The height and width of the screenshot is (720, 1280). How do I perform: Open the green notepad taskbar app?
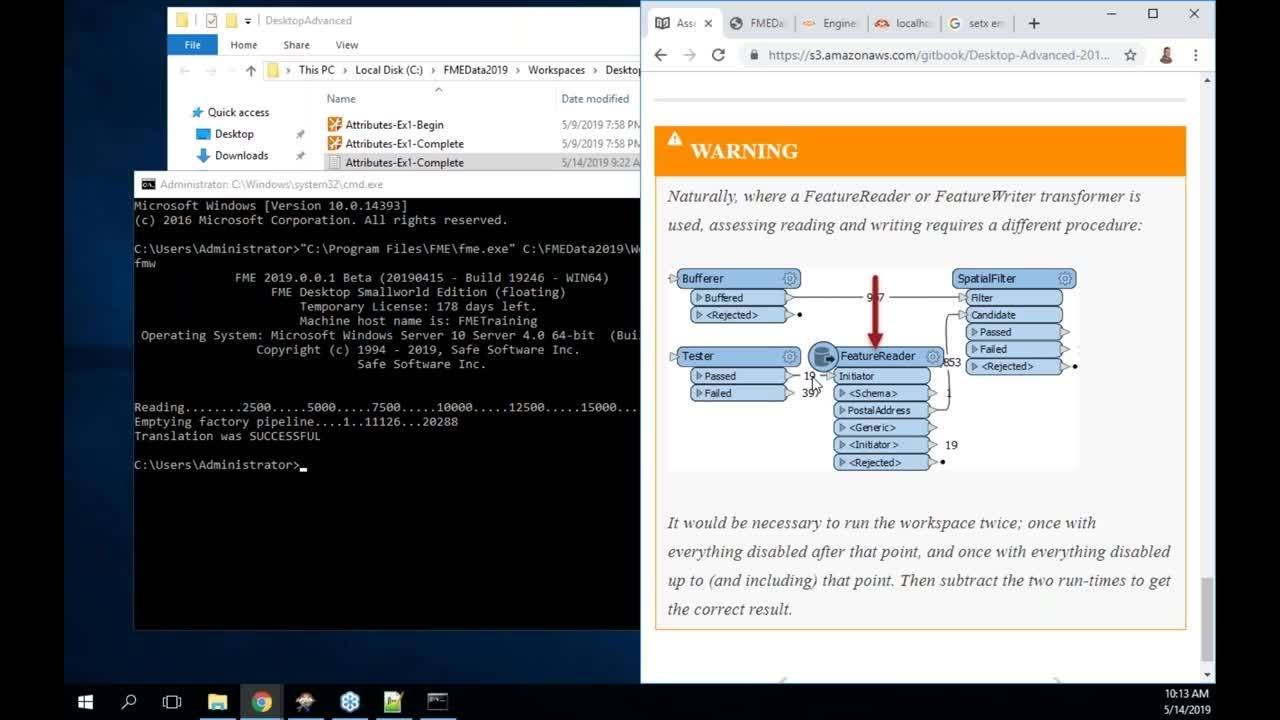[x=393, y=702]
